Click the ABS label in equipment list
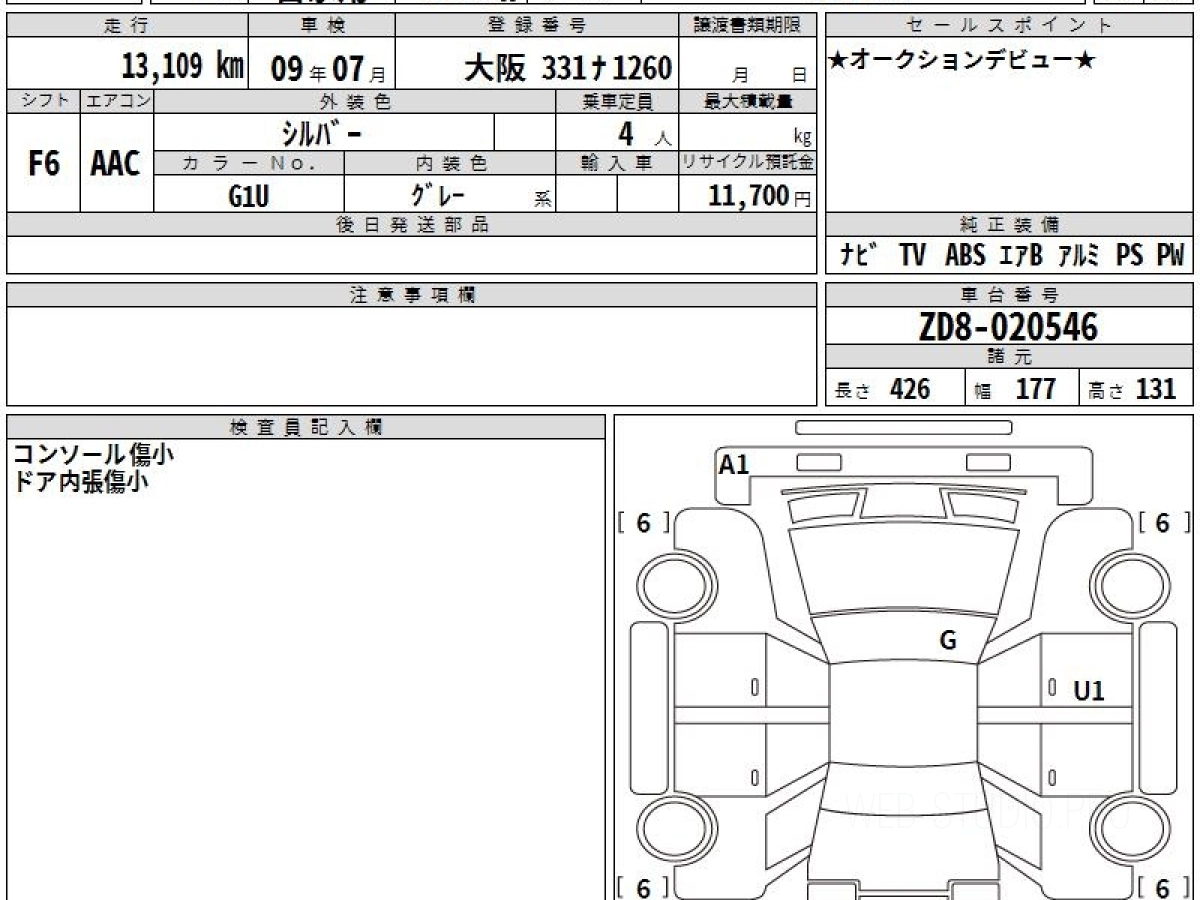Screen dimensions: 1200x900 click(964, 256)
